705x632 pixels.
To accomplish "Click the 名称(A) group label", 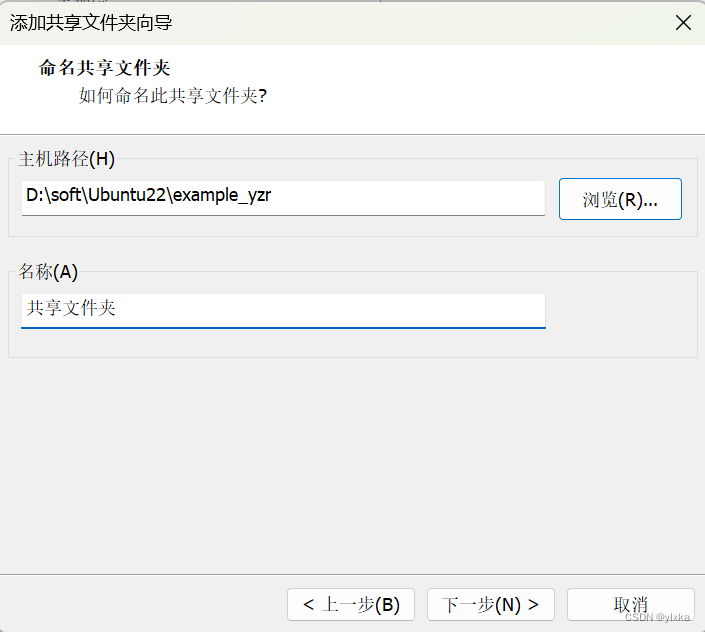I will pyautogui.click(x=48, y=271).
